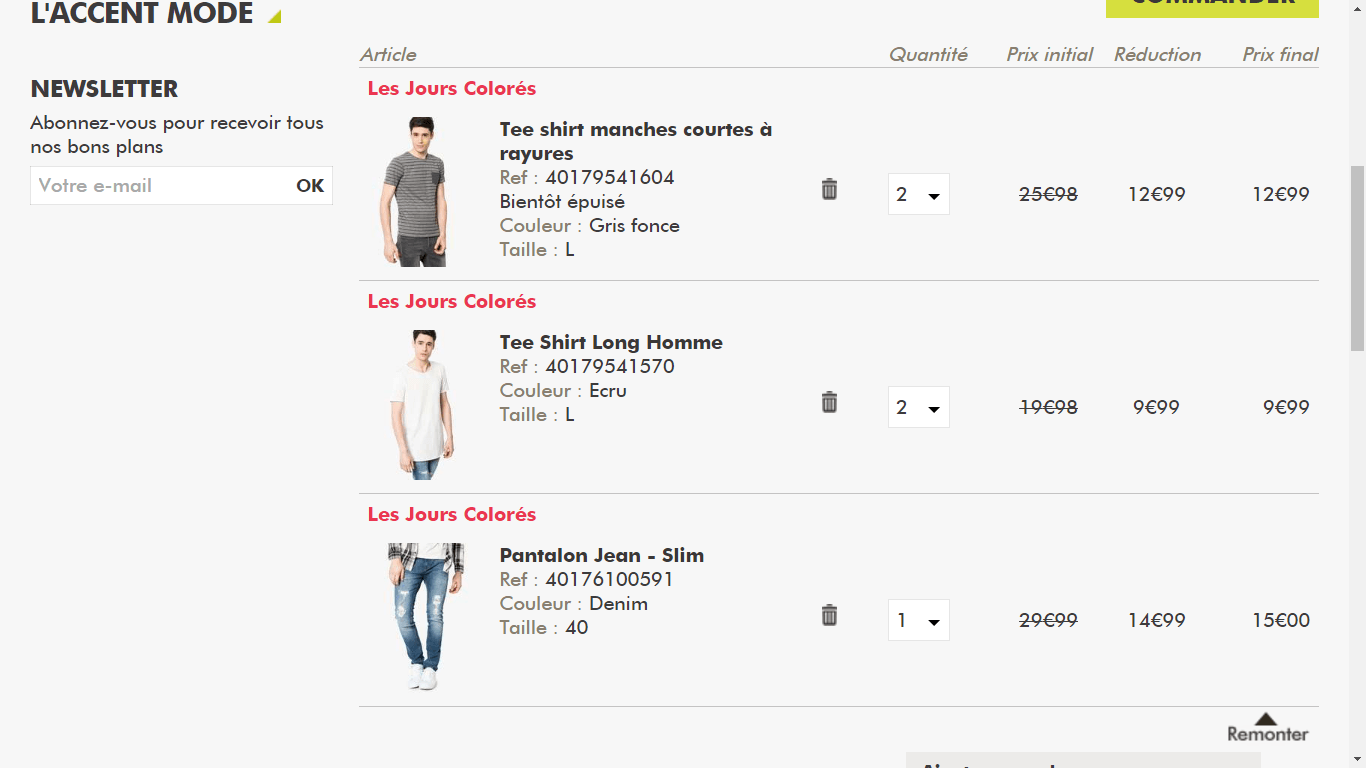This screenshot has width=1366, height=768.
Task: Delete the striped tee shirt from cart
Action: click(829, 189)
